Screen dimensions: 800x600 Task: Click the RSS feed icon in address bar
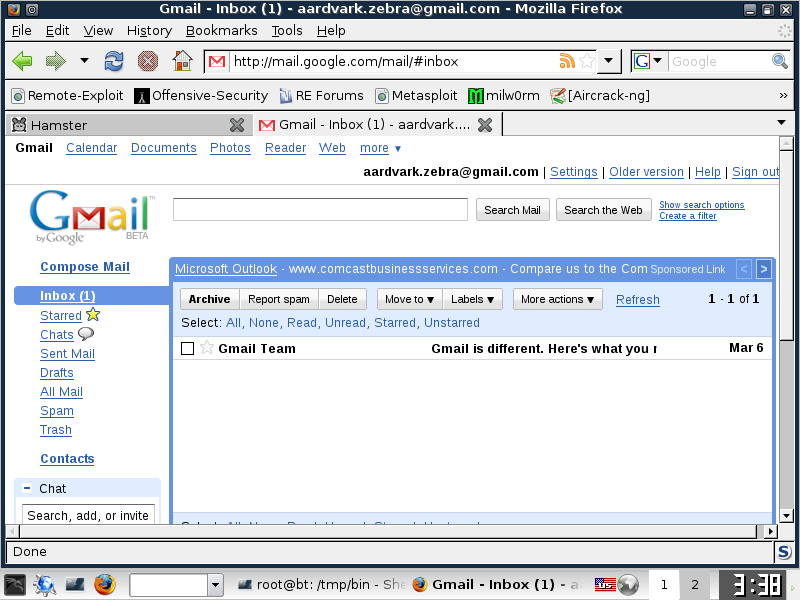(x=567, y=61)
